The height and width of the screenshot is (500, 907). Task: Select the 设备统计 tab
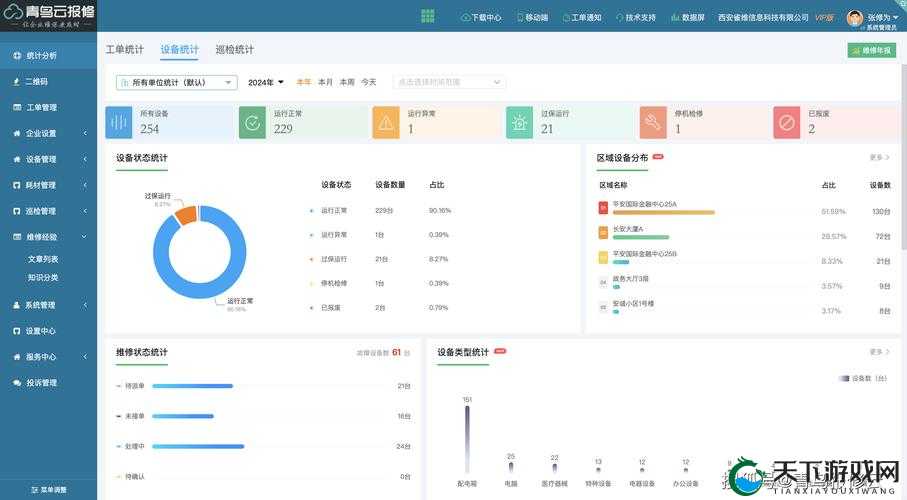click(179, 50)
